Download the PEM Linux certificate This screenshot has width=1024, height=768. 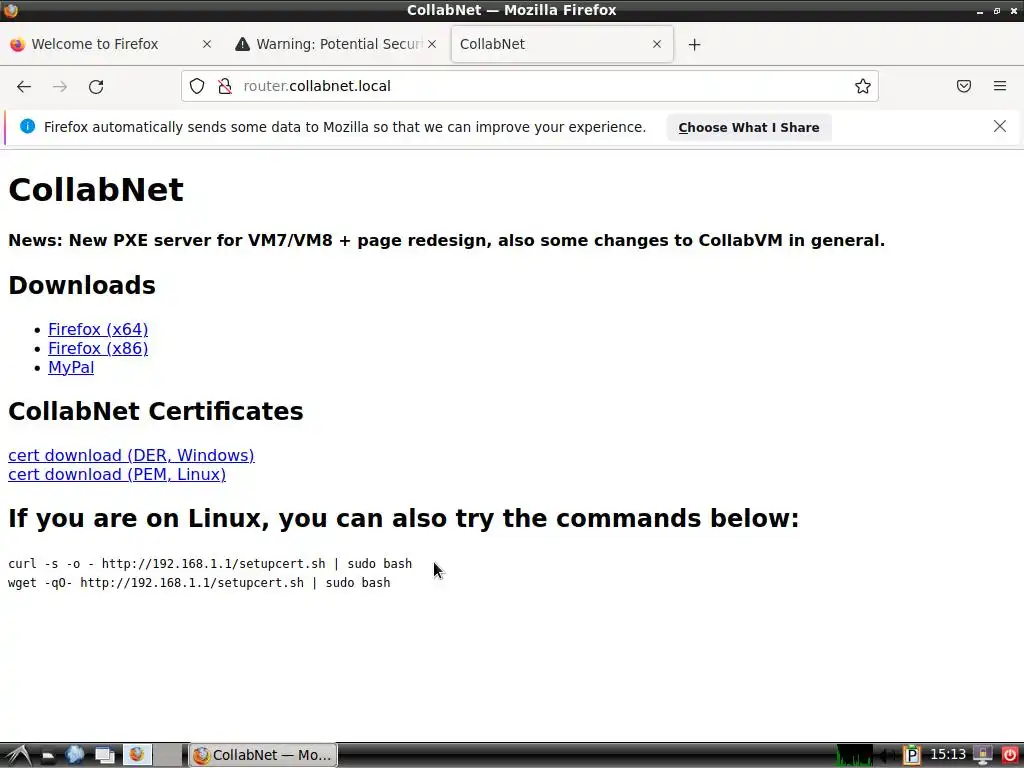click(117, 474)
